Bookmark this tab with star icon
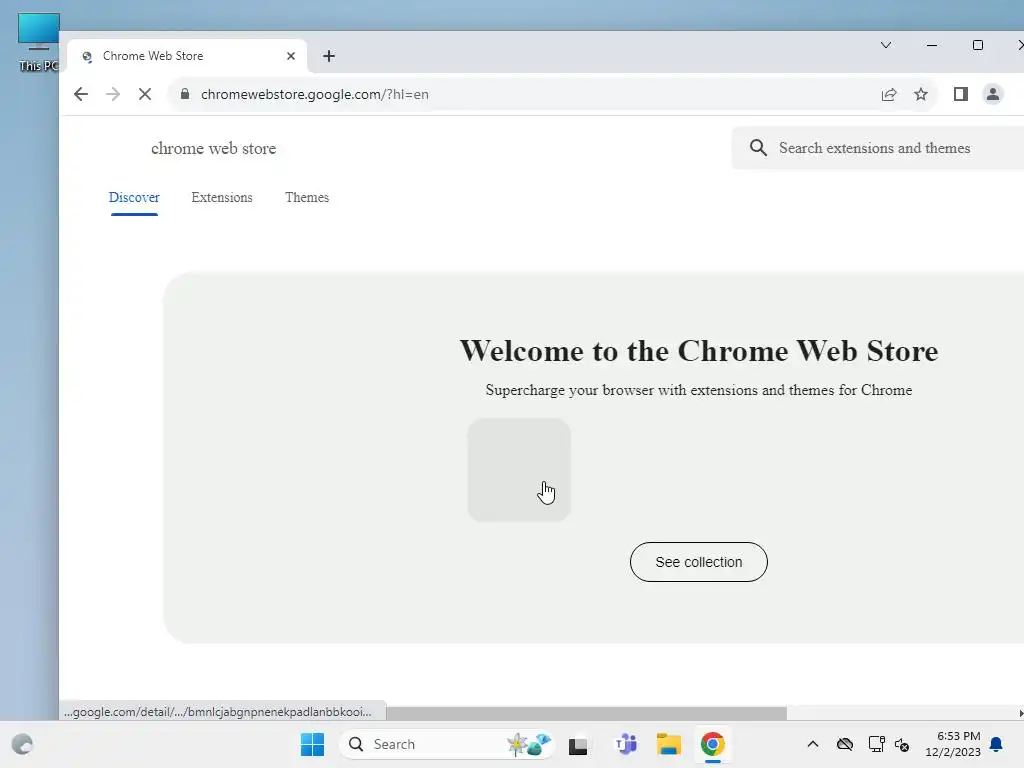Screen dimensions: 1024x768 click(921, 94)
